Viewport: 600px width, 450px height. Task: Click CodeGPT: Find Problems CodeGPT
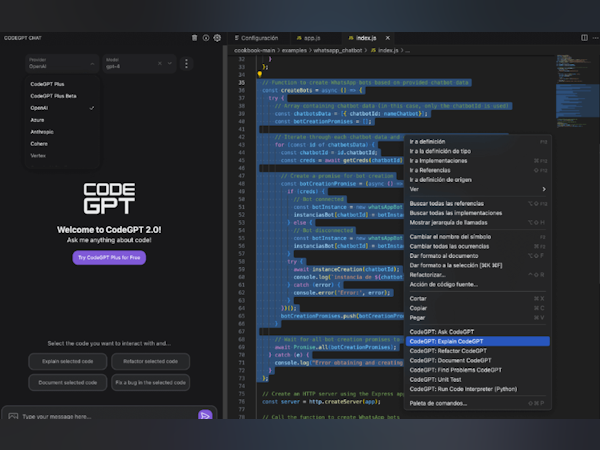478,370
